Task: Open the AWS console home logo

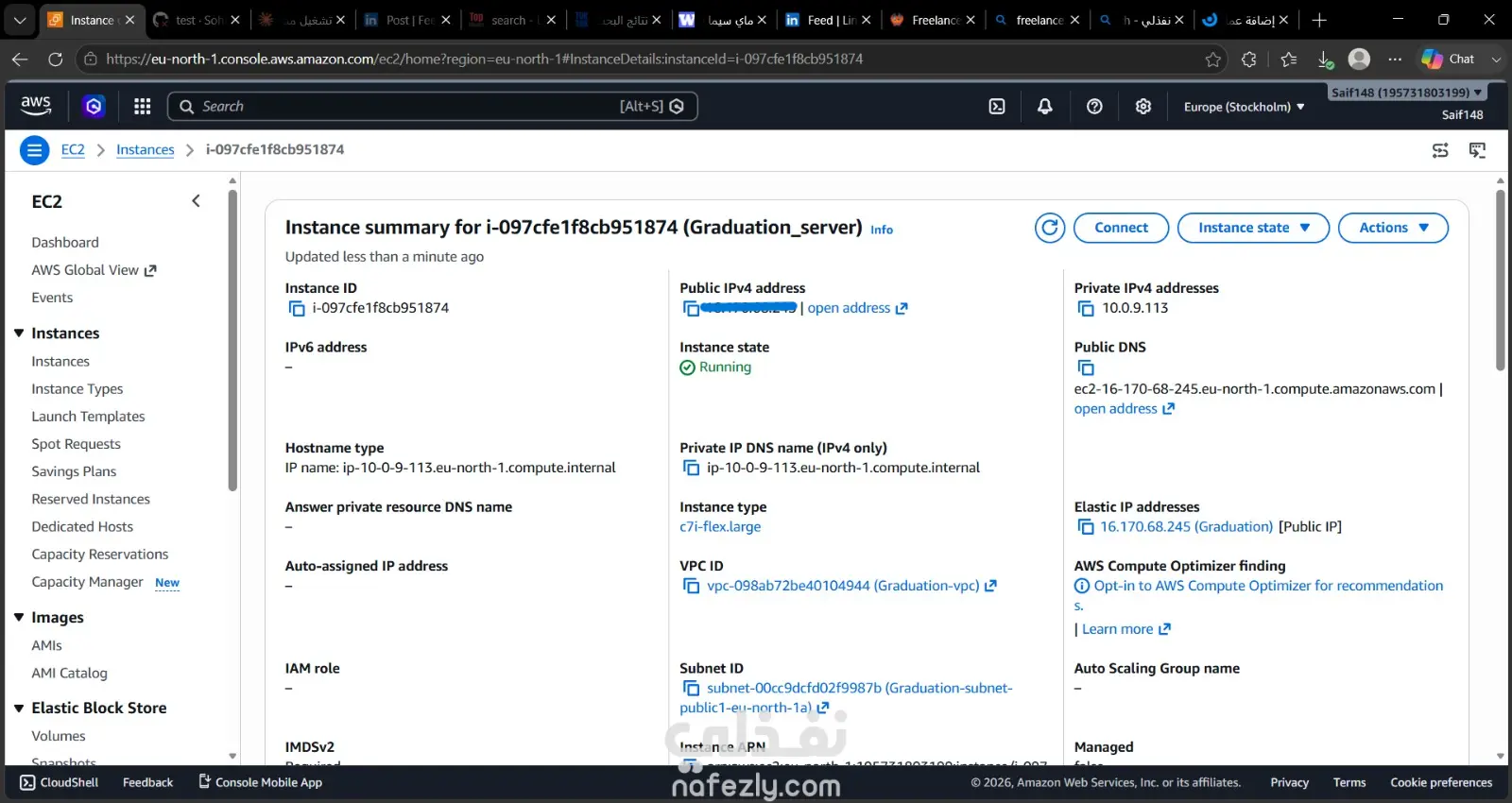Action: (36, 106)
